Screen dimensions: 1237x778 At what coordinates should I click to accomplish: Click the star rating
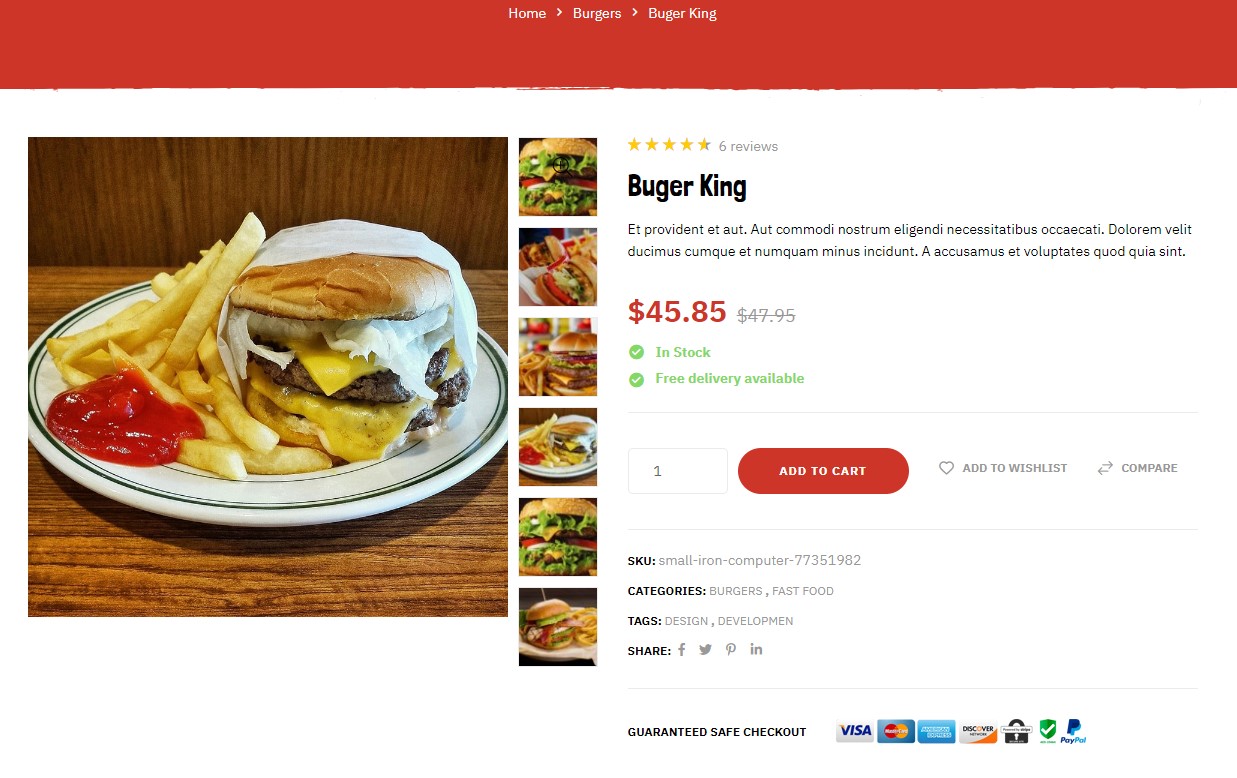669,145
